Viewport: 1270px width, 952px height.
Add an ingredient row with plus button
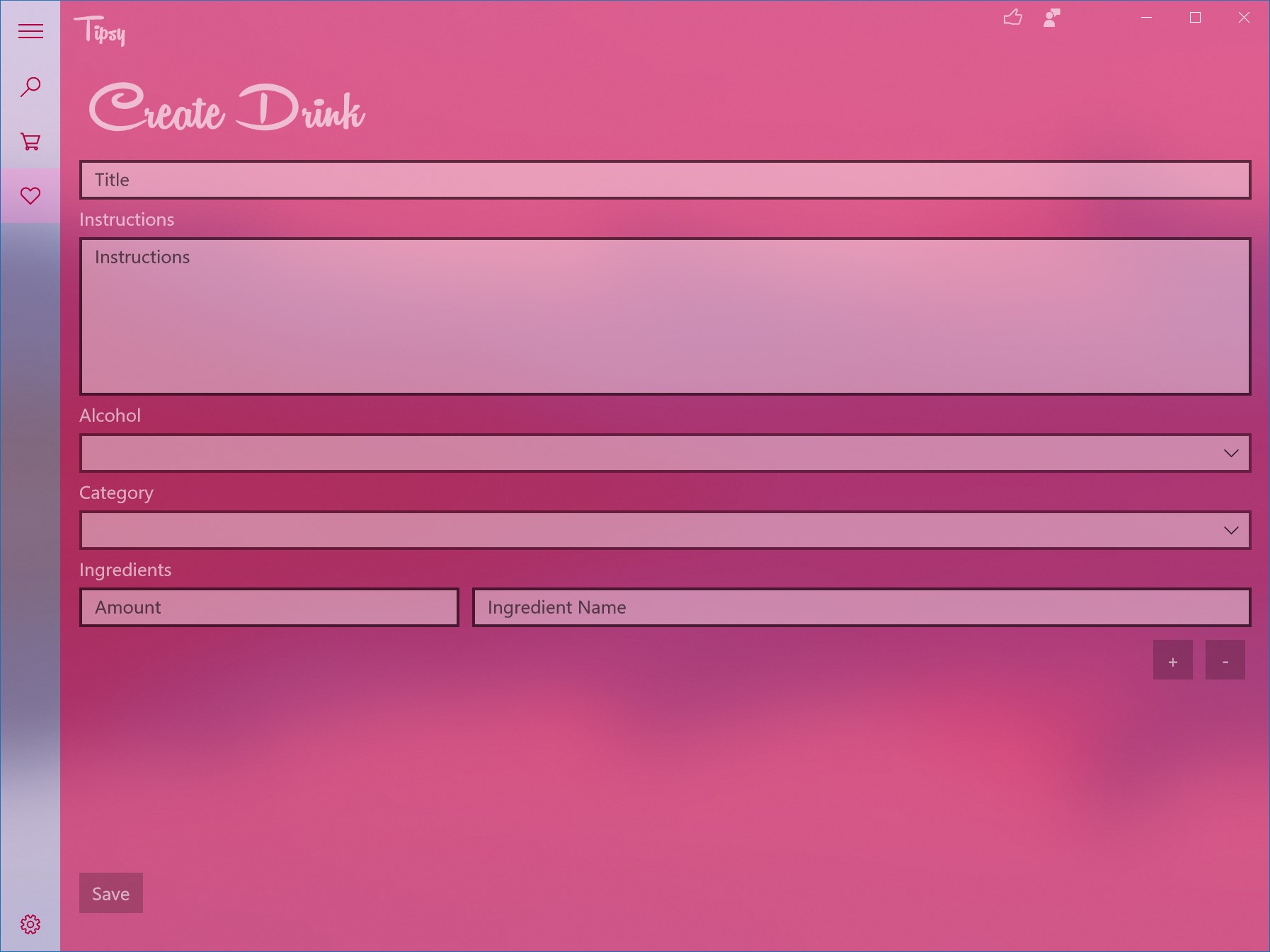(x=1173, y=660)
